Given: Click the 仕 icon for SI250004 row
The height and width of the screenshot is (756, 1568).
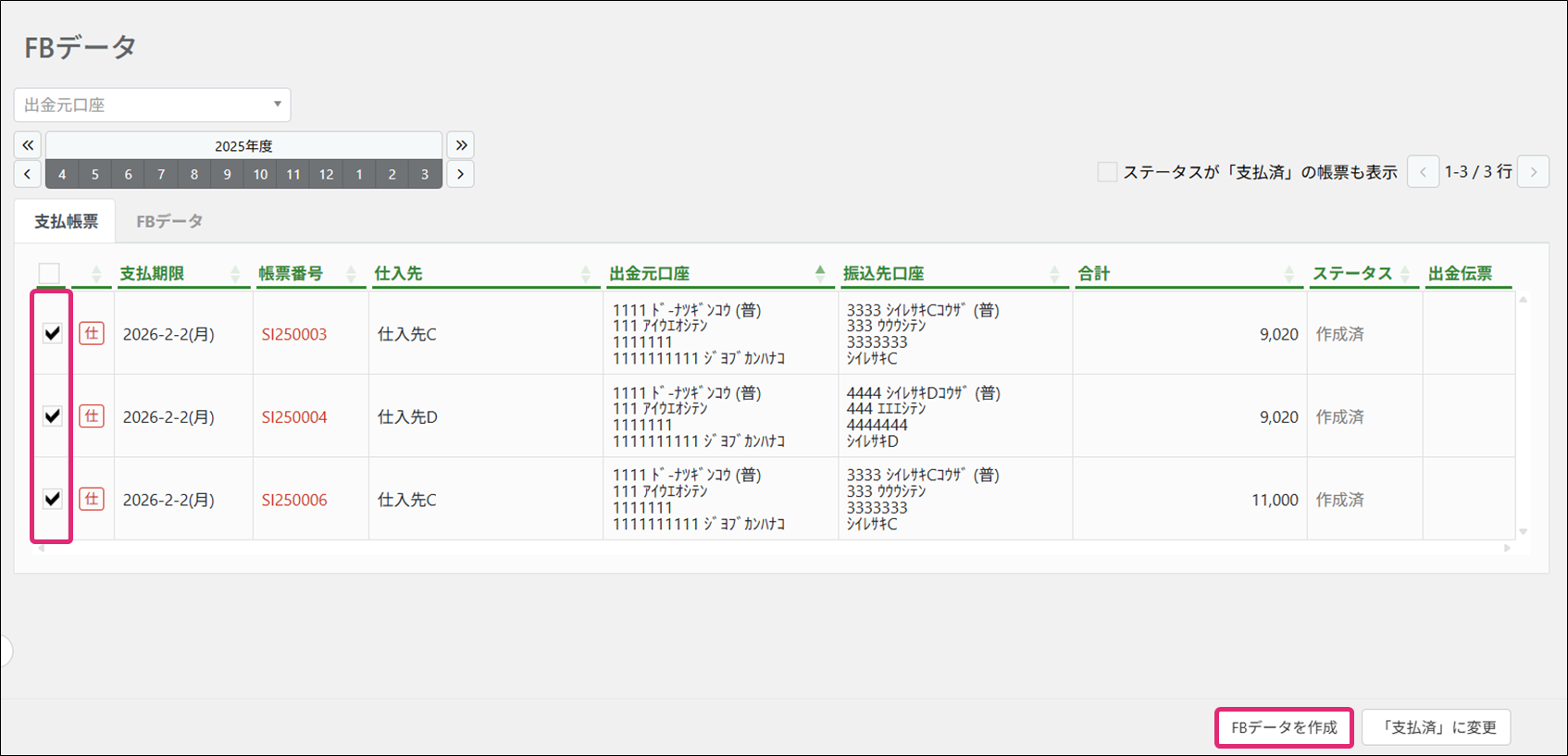Looking at the screenshot, I should [x=92, y=416].
